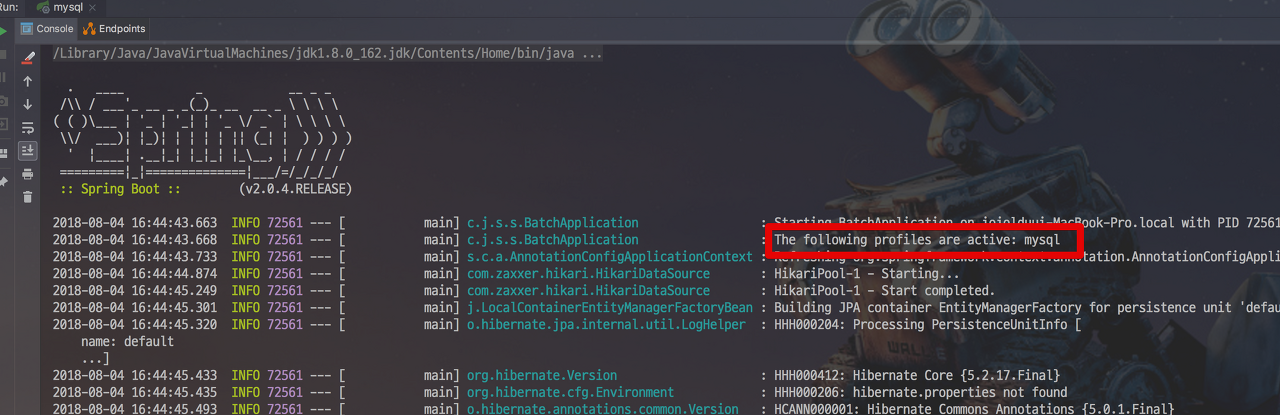Click 'j.LocalContainerEntityManagerFactoryBean' logger name

click(x=609, y=308)
